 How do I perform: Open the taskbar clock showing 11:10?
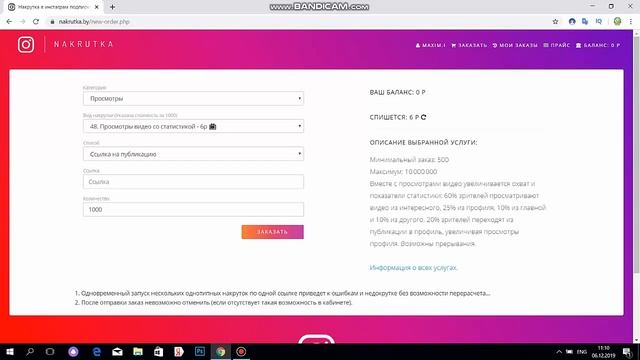[x=604, y=351]
